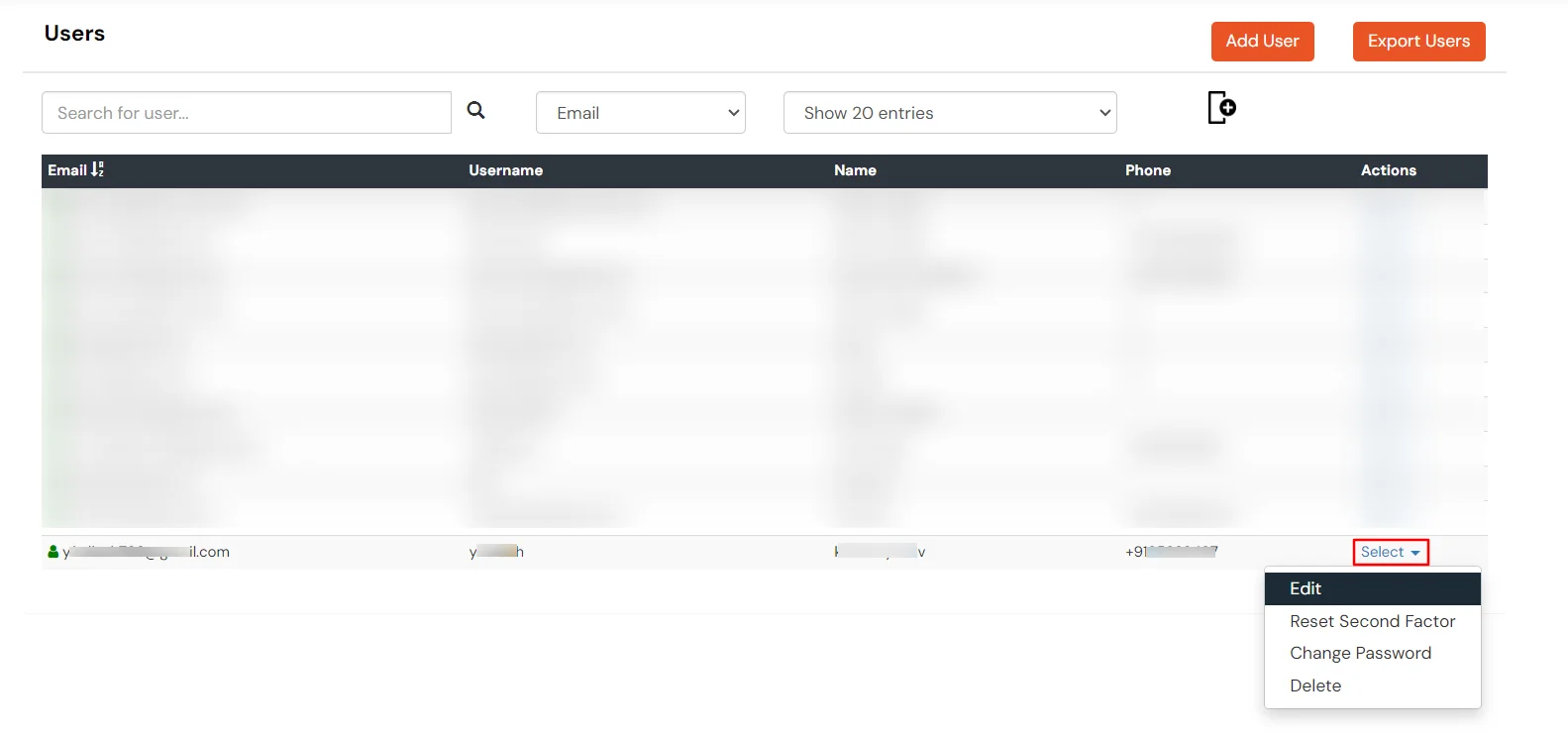The height and width of the screenshot is (738, 1568).
Task: Choose Edit from the actions menu
Action: tap(1372, 588)
